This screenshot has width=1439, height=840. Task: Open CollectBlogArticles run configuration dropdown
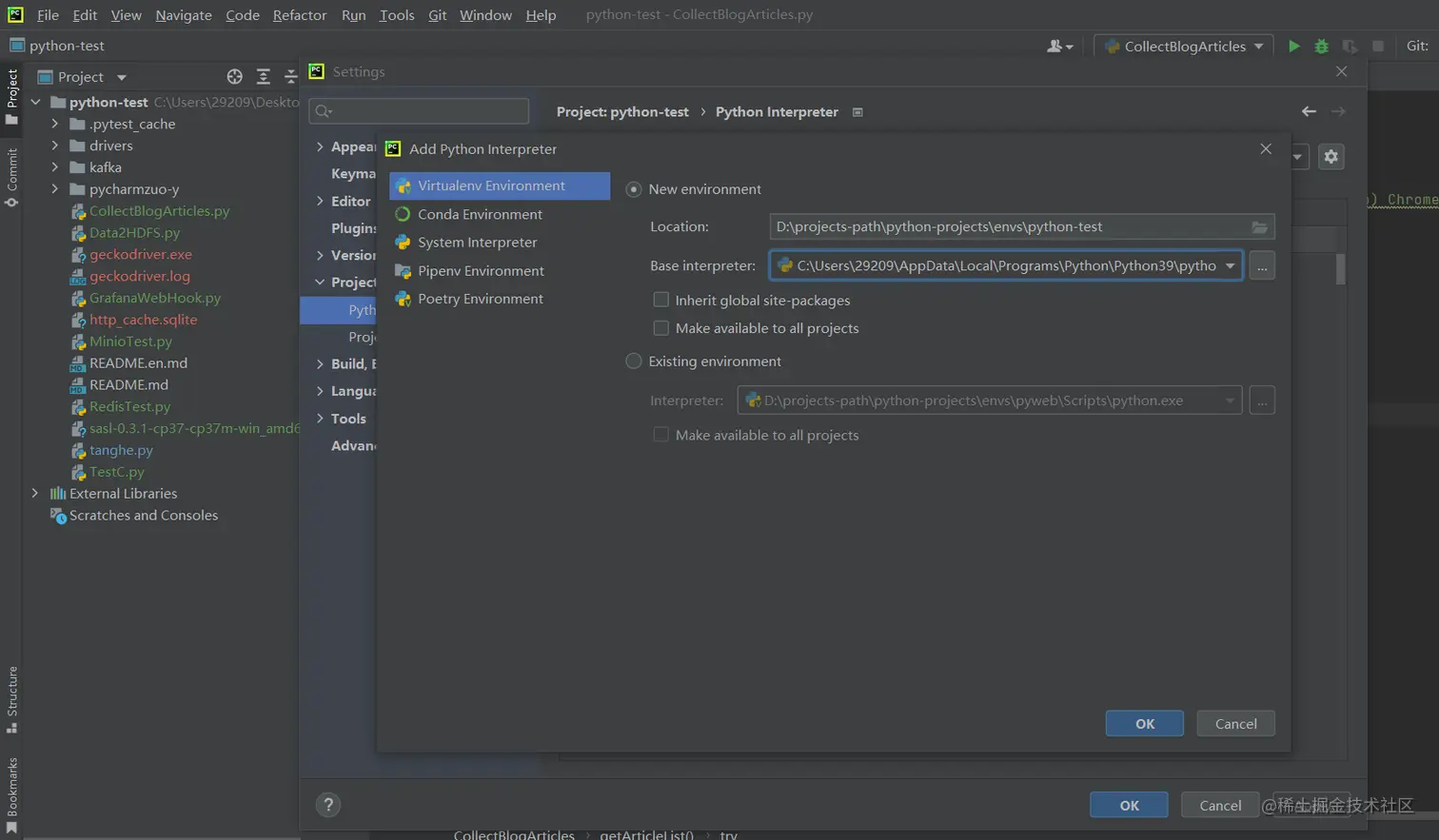pos(1184,46)
